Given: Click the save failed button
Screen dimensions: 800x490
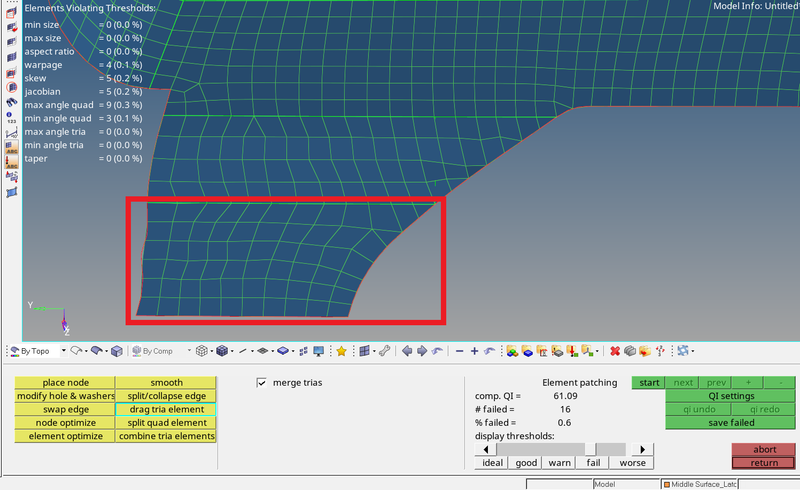Looking at the screenshot, I should pyautogui.click(x=731, y=423).
